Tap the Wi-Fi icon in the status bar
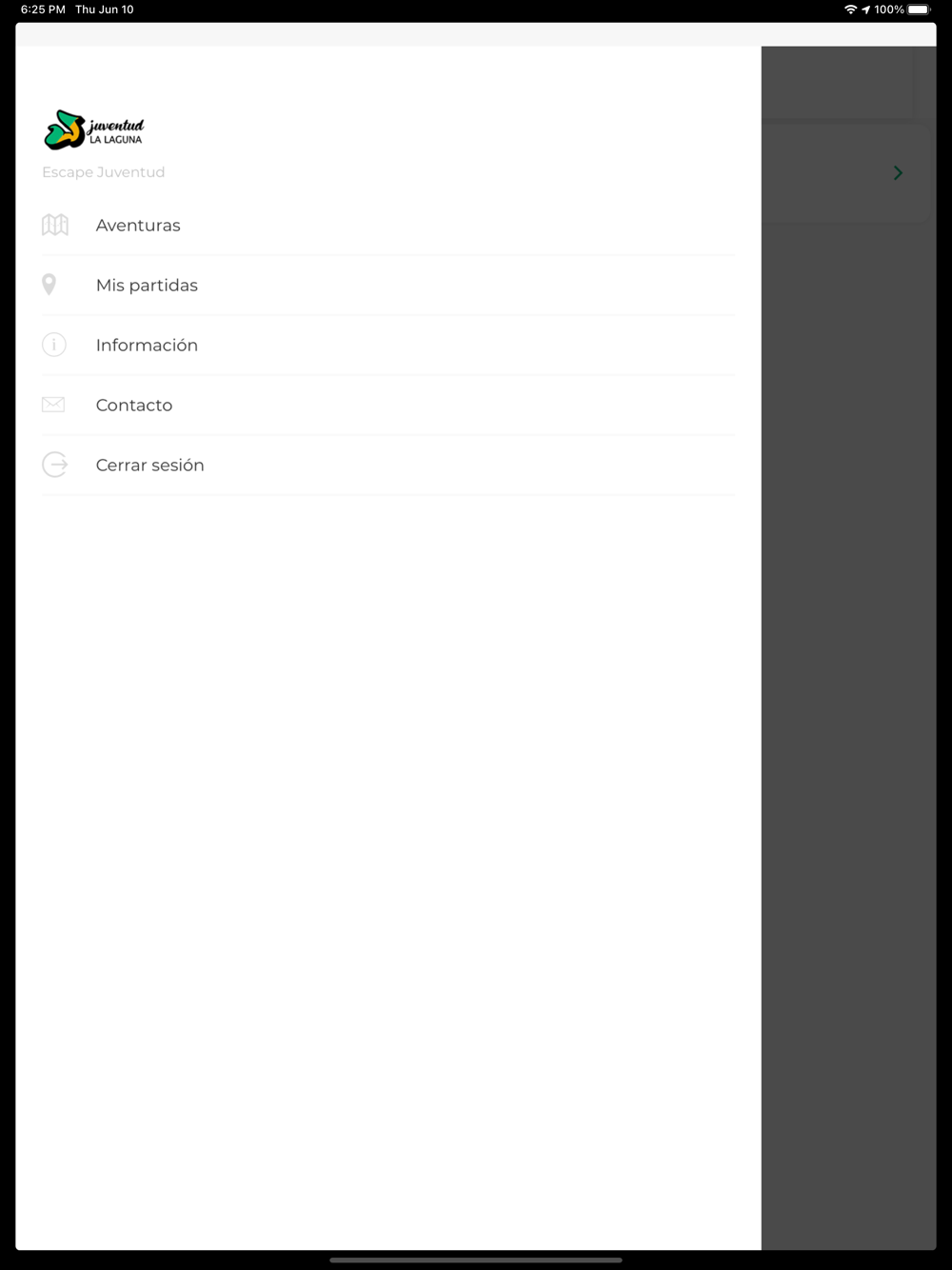 pyautogui.click(x=850, y=10)
